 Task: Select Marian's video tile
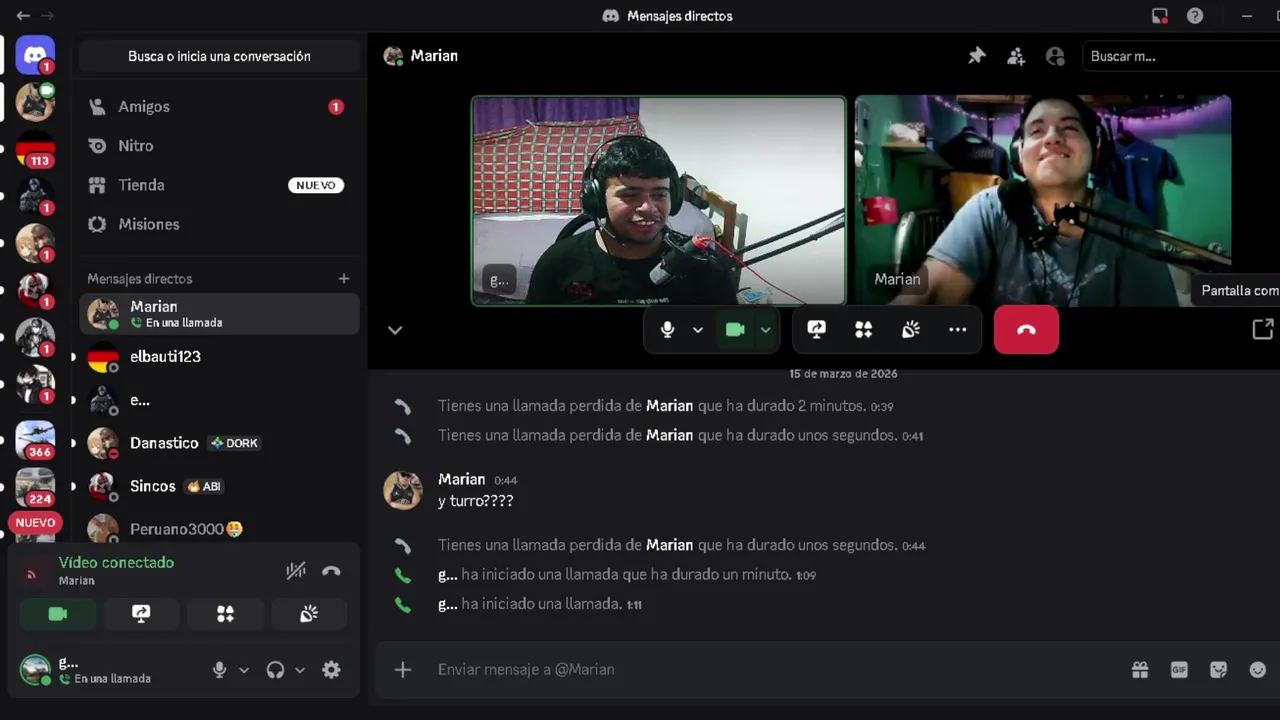[1043, 200]
